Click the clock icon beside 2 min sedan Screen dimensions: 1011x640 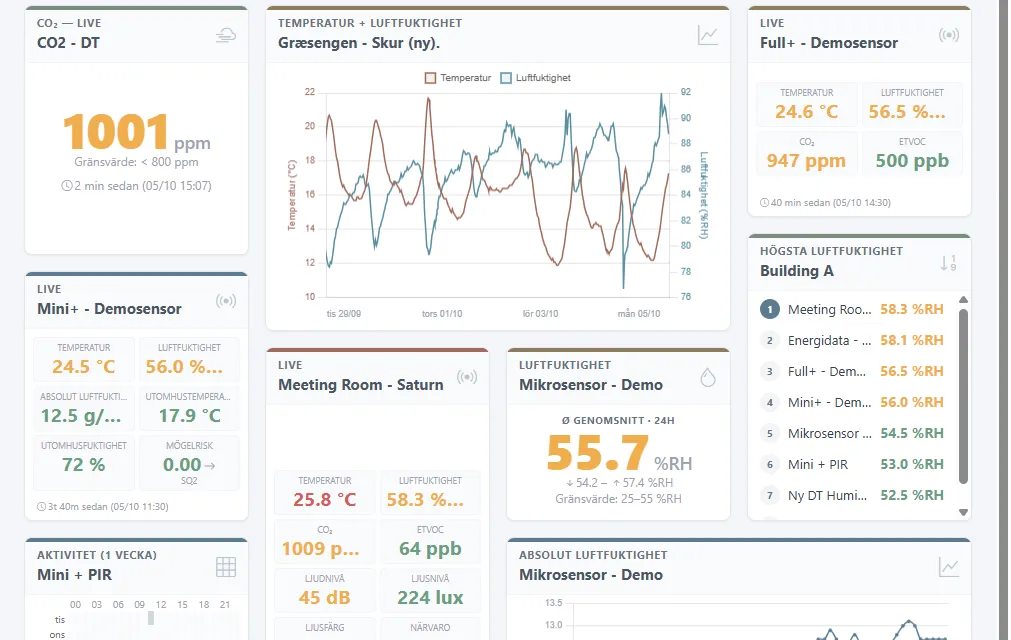point(66,186)
